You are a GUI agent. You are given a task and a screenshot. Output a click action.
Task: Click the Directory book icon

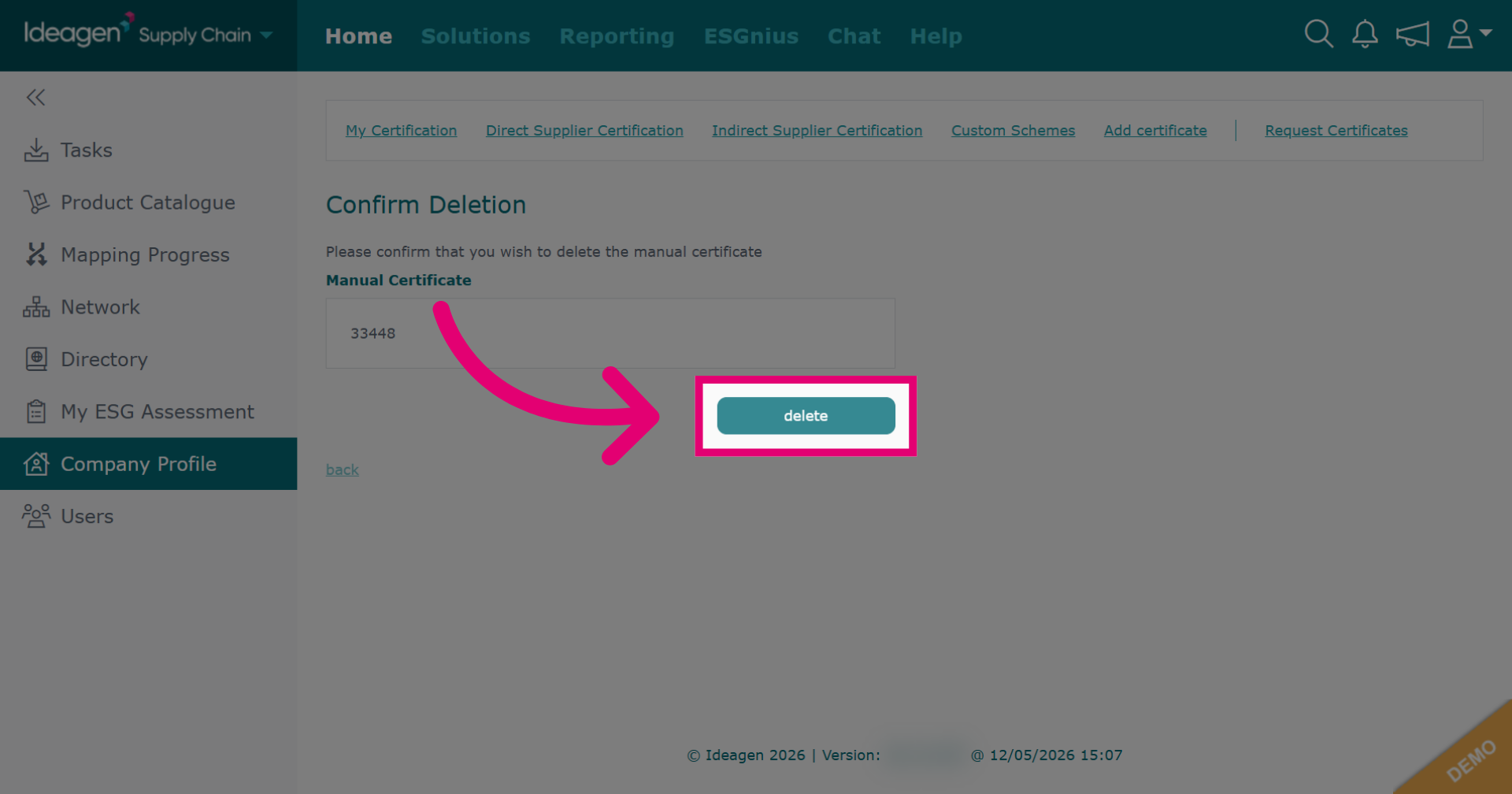click(36, 359)
